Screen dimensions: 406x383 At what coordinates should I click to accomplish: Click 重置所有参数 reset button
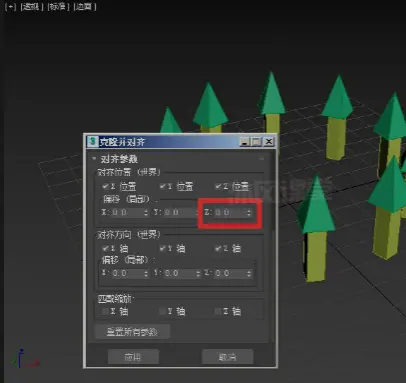132,332
